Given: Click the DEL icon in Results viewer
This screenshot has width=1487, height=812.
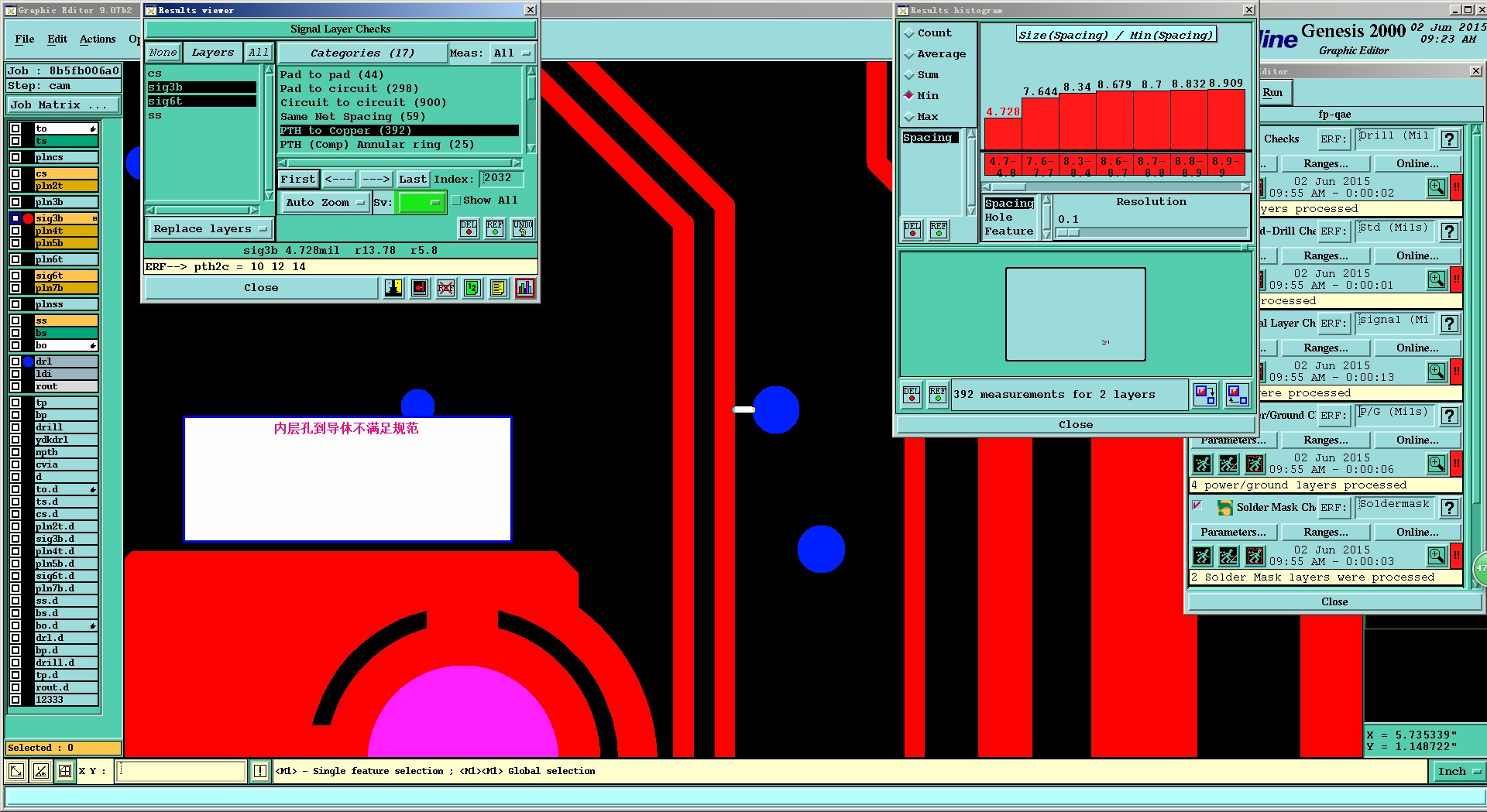Looking at the screenshot, I should pos(469,228).
